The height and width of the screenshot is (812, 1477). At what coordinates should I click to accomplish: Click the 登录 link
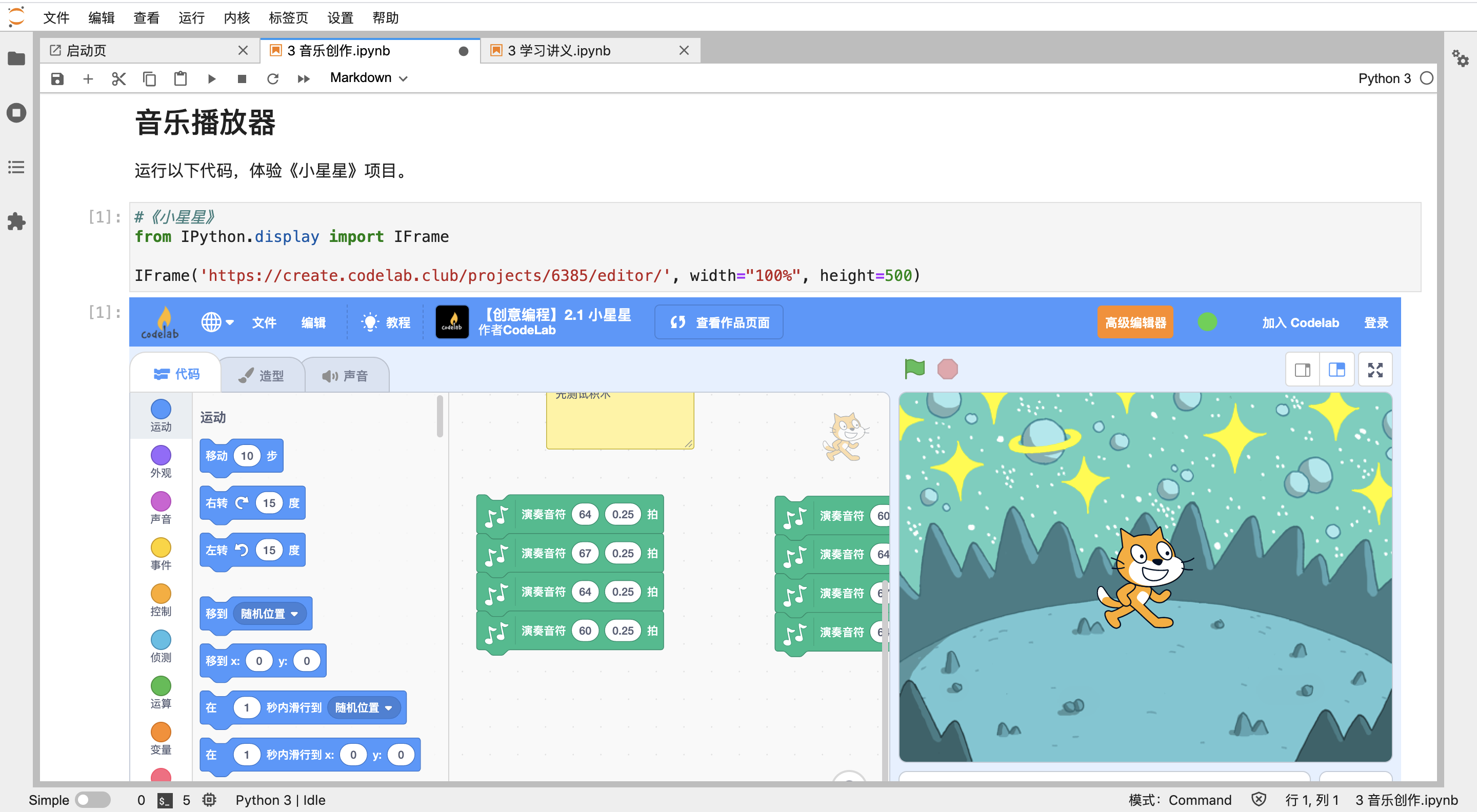1376,322
